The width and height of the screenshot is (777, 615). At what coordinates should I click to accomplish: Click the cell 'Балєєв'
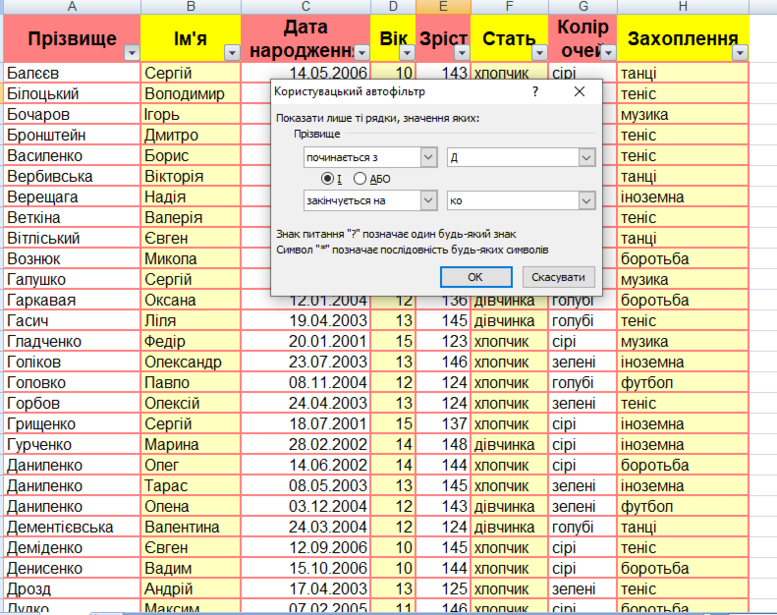pos(72,73)
